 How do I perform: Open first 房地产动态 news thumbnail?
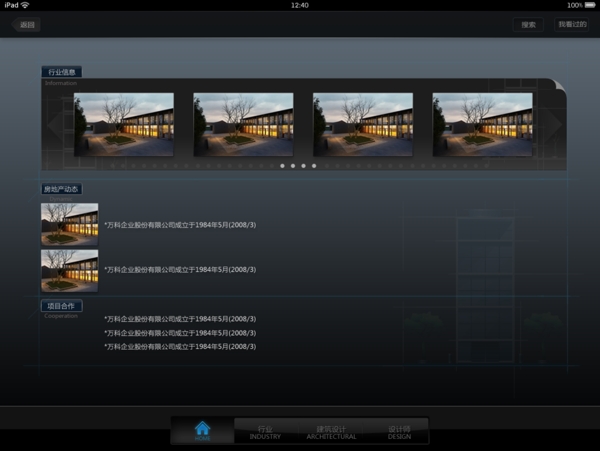click(70, 224)
